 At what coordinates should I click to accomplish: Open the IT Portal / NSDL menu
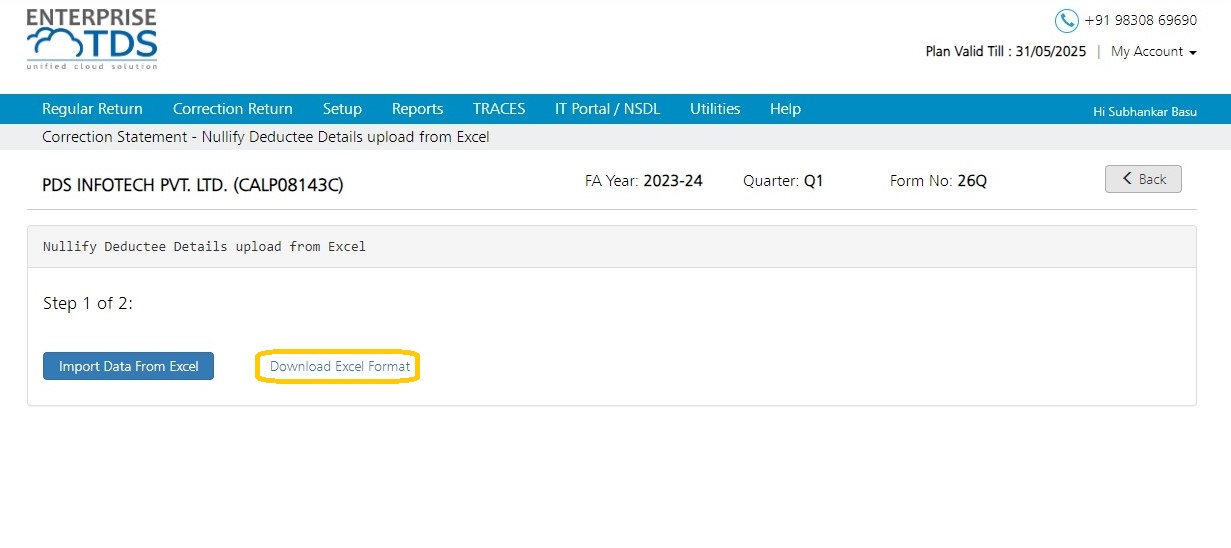coord(608,109)
